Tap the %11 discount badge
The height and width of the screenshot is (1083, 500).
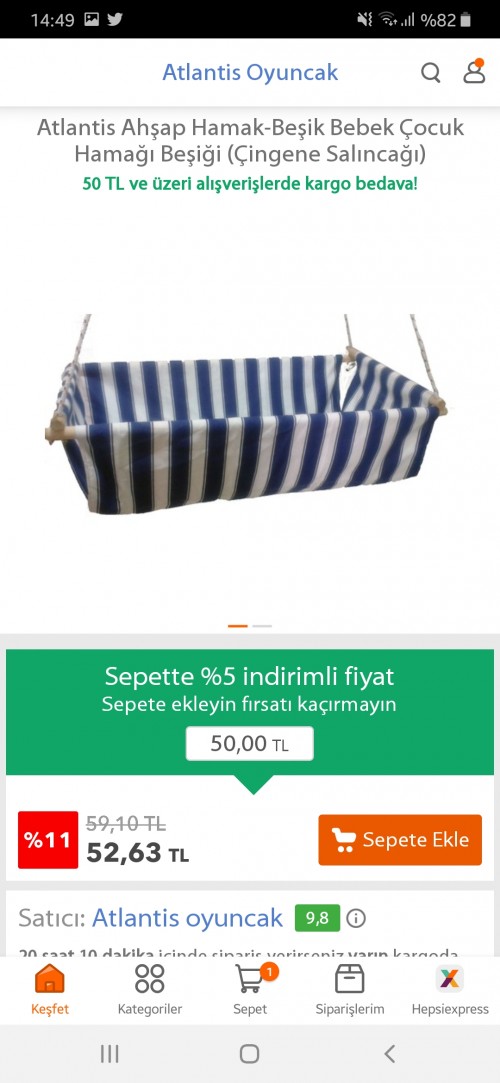click(x=48, y=840)
